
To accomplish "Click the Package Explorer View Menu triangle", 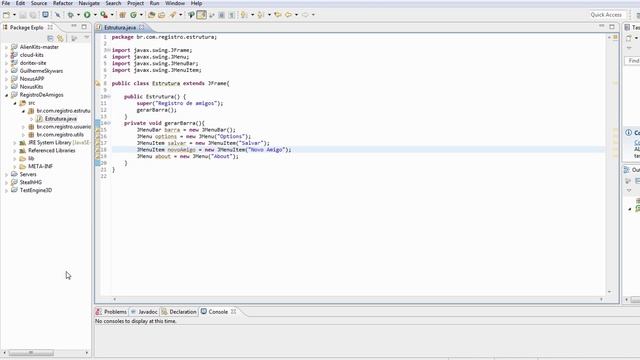I will coord(87,38).
